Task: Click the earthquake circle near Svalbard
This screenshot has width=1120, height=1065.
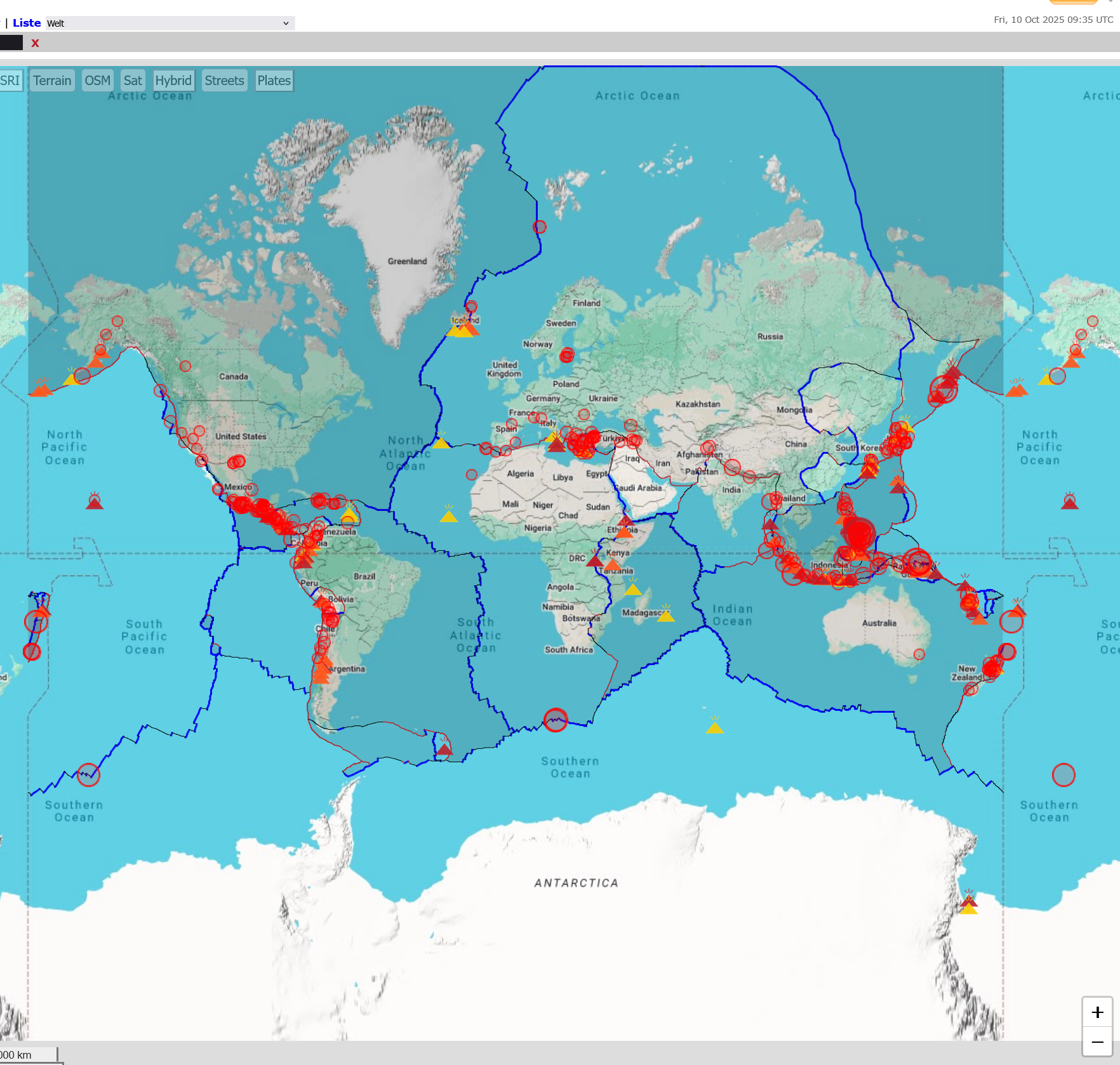Action: coord(540,227)
